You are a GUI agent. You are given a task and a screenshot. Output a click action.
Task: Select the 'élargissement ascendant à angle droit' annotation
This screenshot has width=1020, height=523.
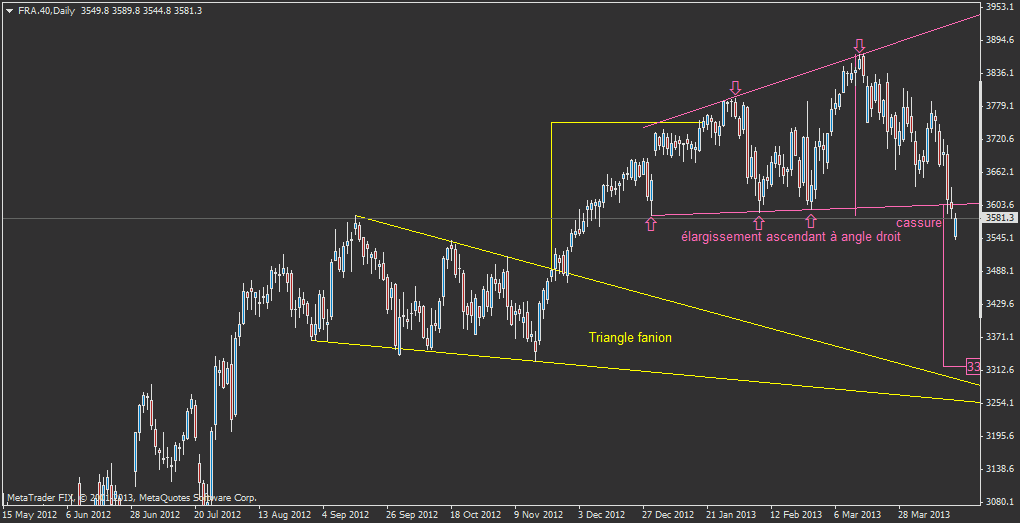click(790, 237)
